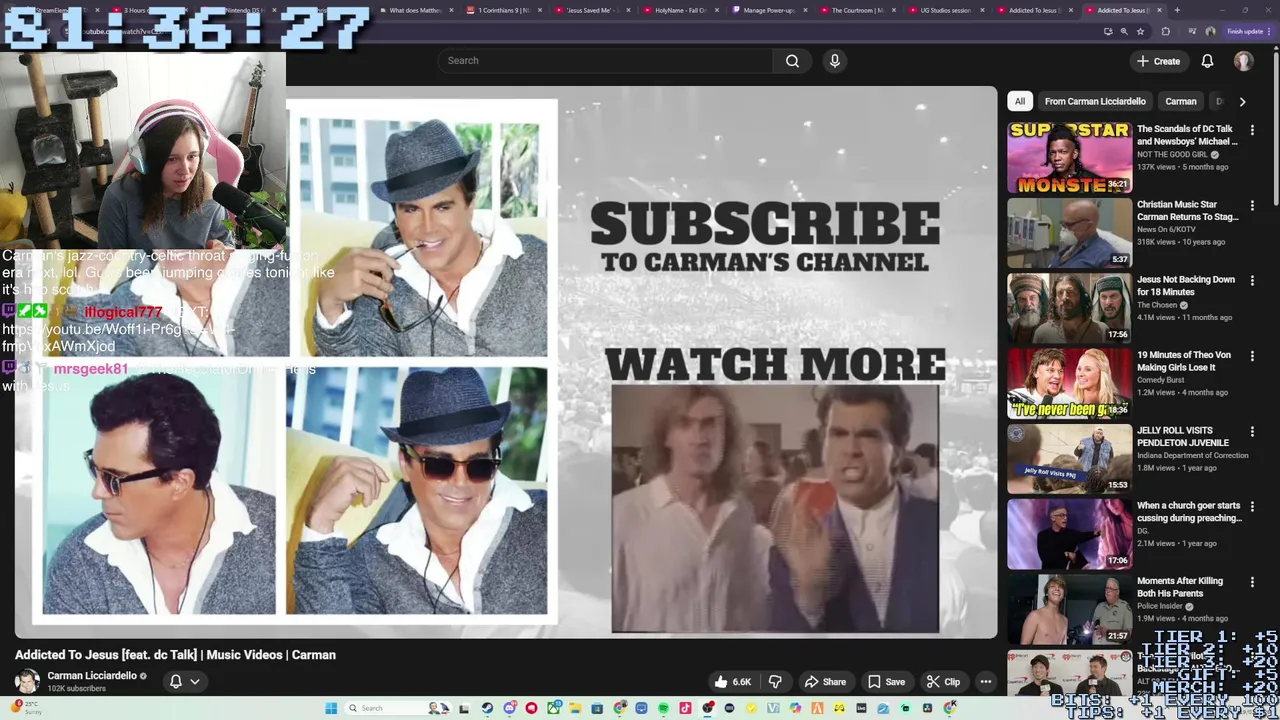1280x720 pixels.
Task: Open options for Scandals of DC Talk video
Action: pyautogui.click(x=1252, y=130)
